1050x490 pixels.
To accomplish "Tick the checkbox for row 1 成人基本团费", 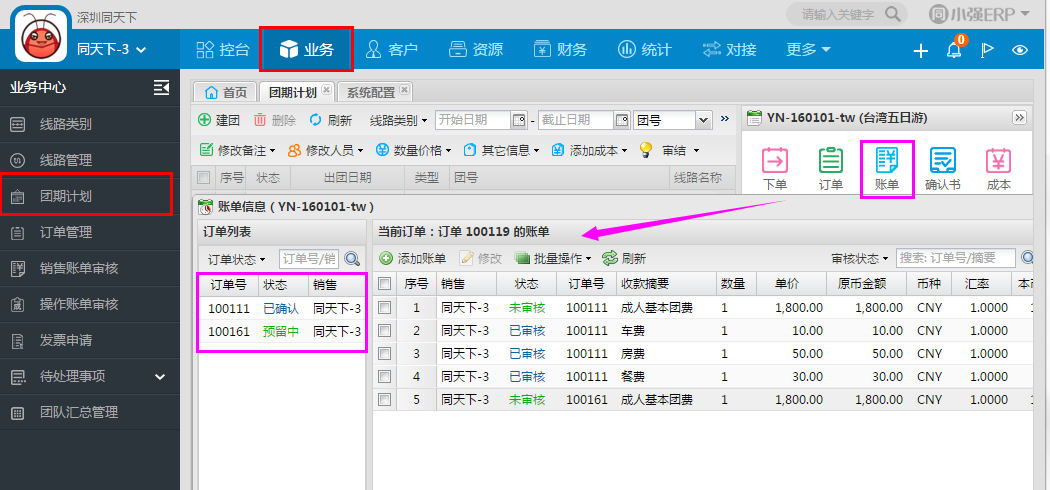I will 384,308.
